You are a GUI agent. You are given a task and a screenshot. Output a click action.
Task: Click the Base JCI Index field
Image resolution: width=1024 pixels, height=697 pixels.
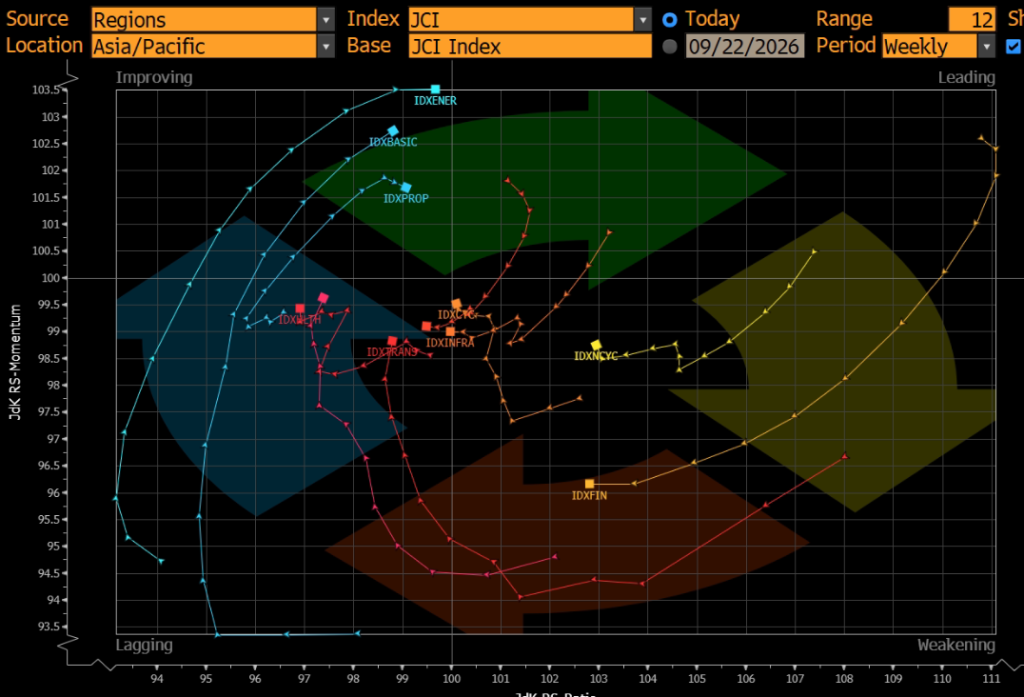[530, 46]
